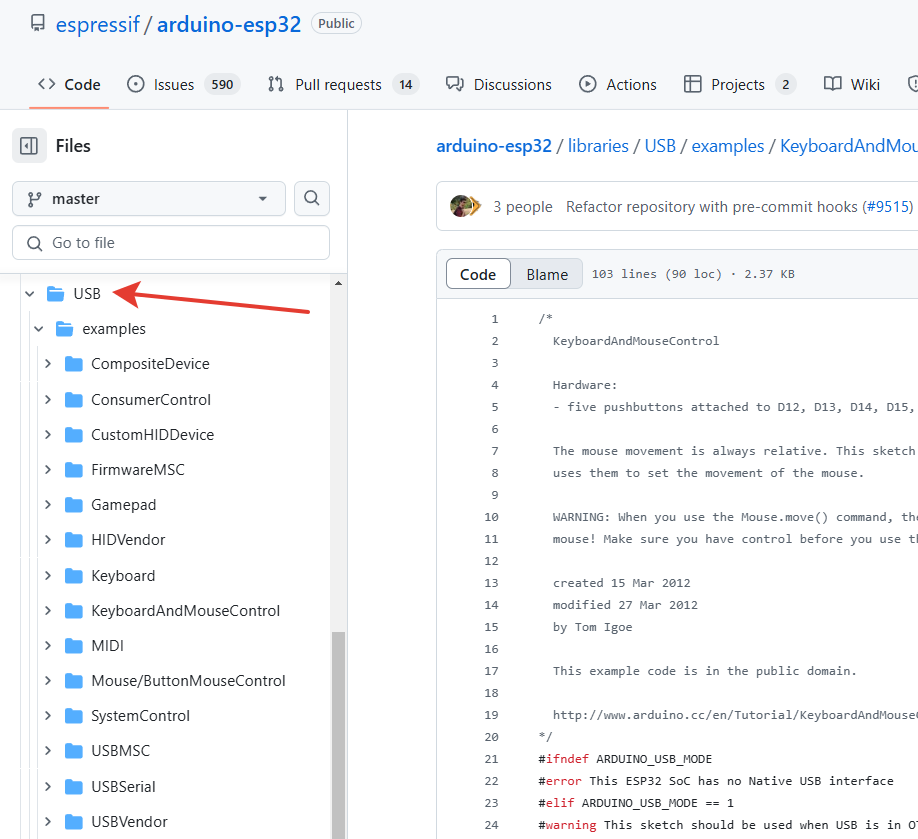Switch to Blame view
Image resolution: width=918 pixels, height=839 pixels.
coord(547,274)
